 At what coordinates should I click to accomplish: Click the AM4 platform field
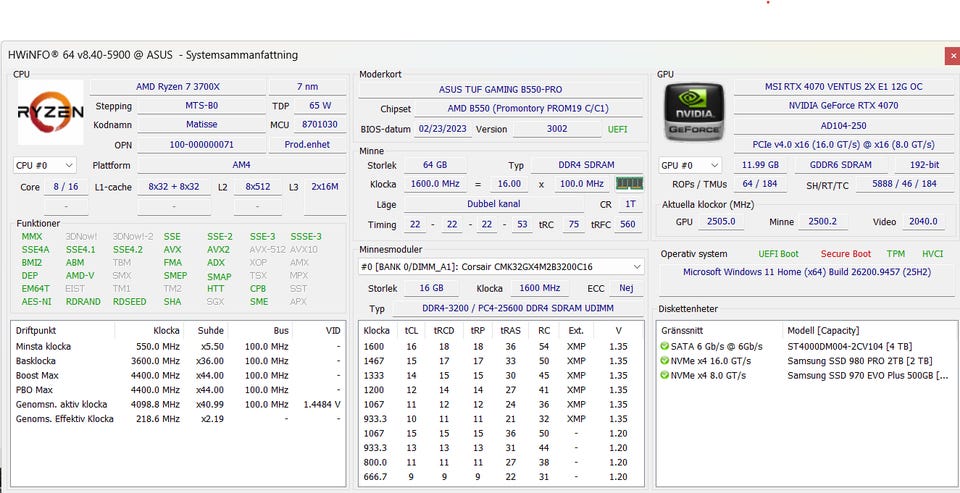[x=241, y=165]
